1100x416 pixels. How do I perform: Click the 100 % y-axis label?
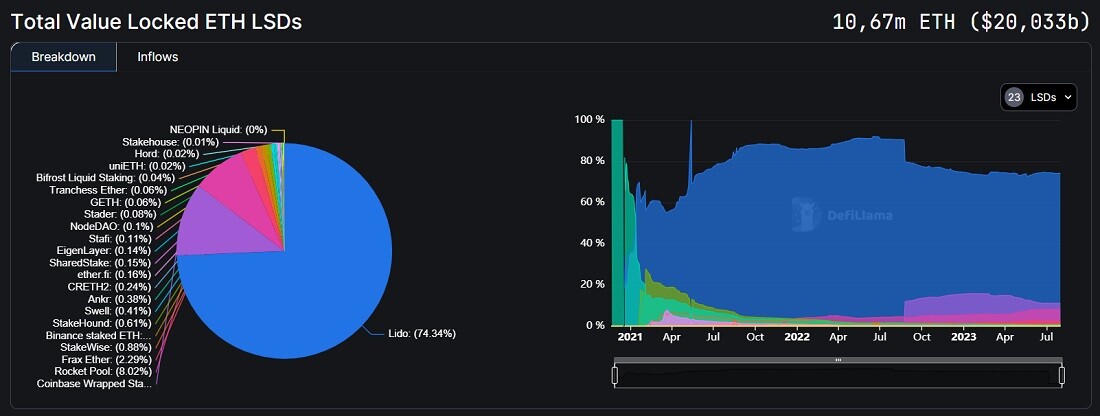pyautogui.click(x=589, y=120)
